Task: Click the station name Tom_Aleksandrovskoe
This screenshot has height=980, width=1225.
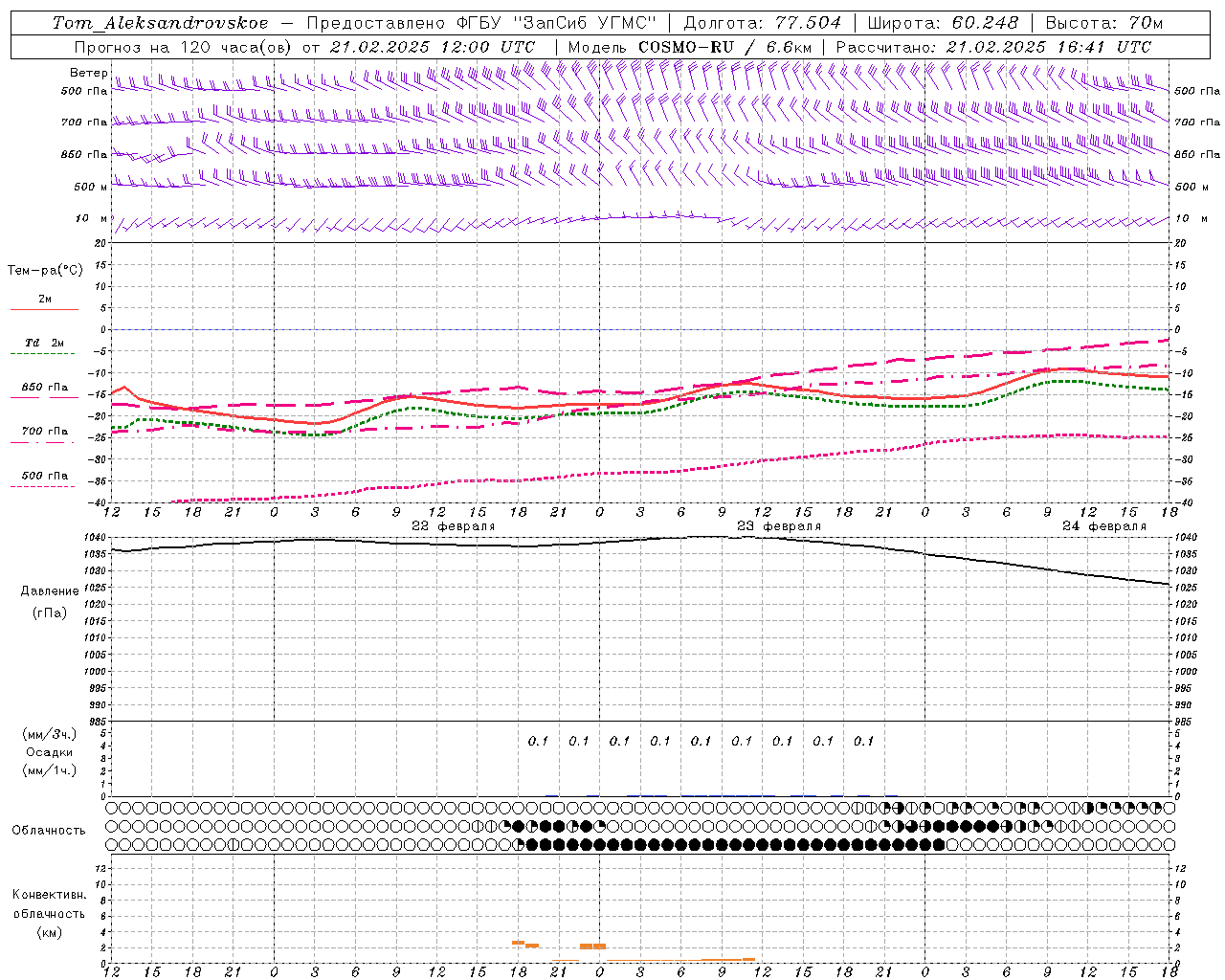Action: (x=161, y=23)
